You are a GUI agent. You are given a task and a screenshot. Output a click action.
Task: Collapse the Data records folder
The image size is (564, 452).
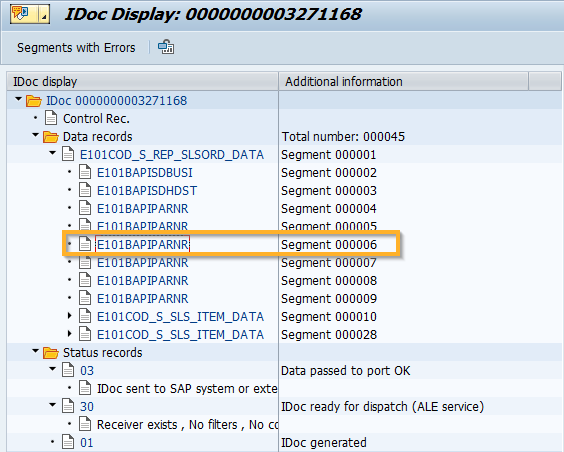tap(35, 135)
